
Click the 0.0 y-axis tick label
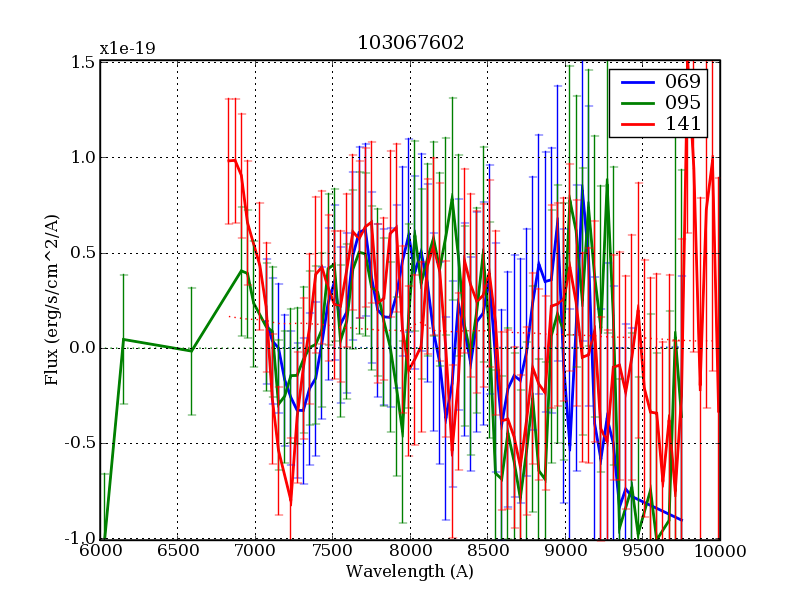point(83,348)
